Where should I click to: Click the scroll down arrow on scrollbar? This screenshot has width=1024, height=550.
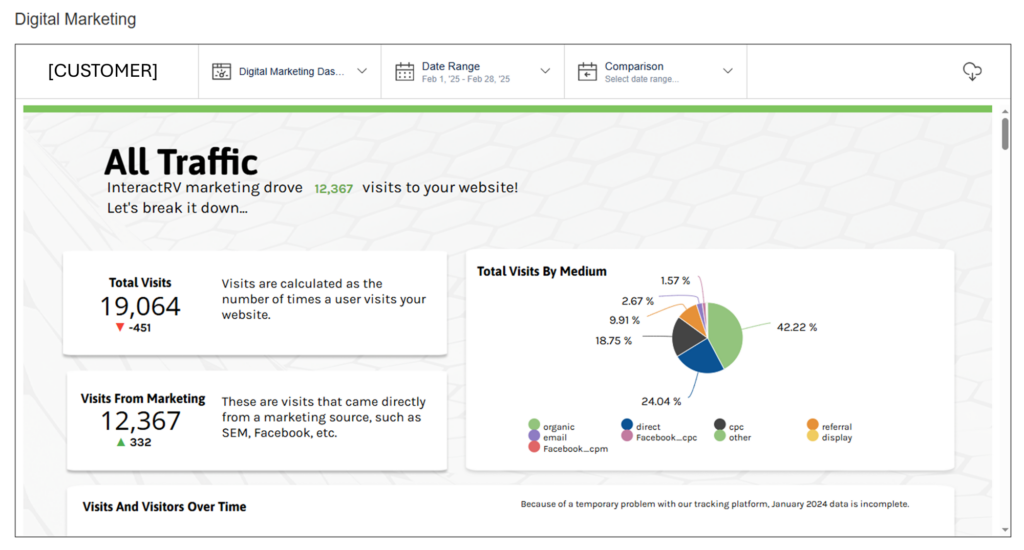[x=1004, y=529]
